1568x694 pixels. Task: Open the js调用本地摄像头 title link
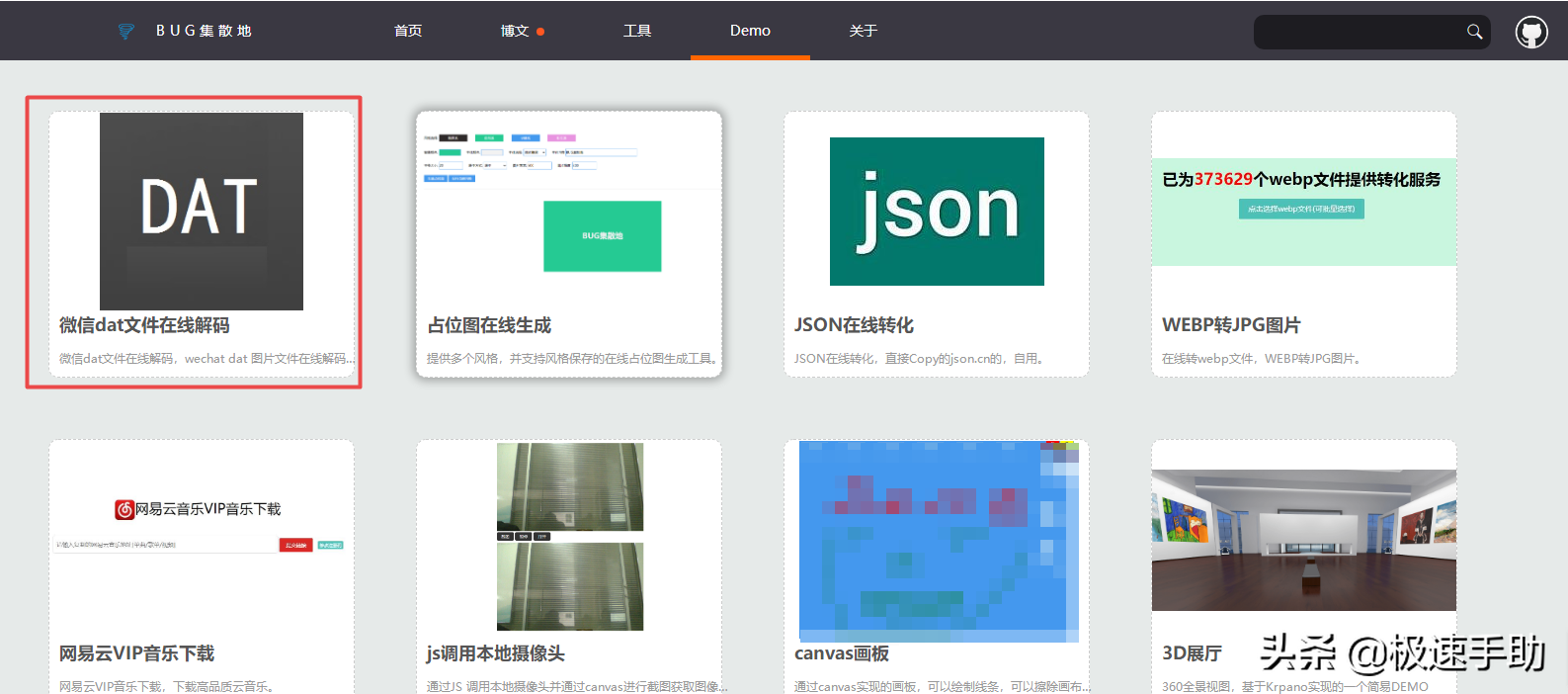click(x=496, y=653)
